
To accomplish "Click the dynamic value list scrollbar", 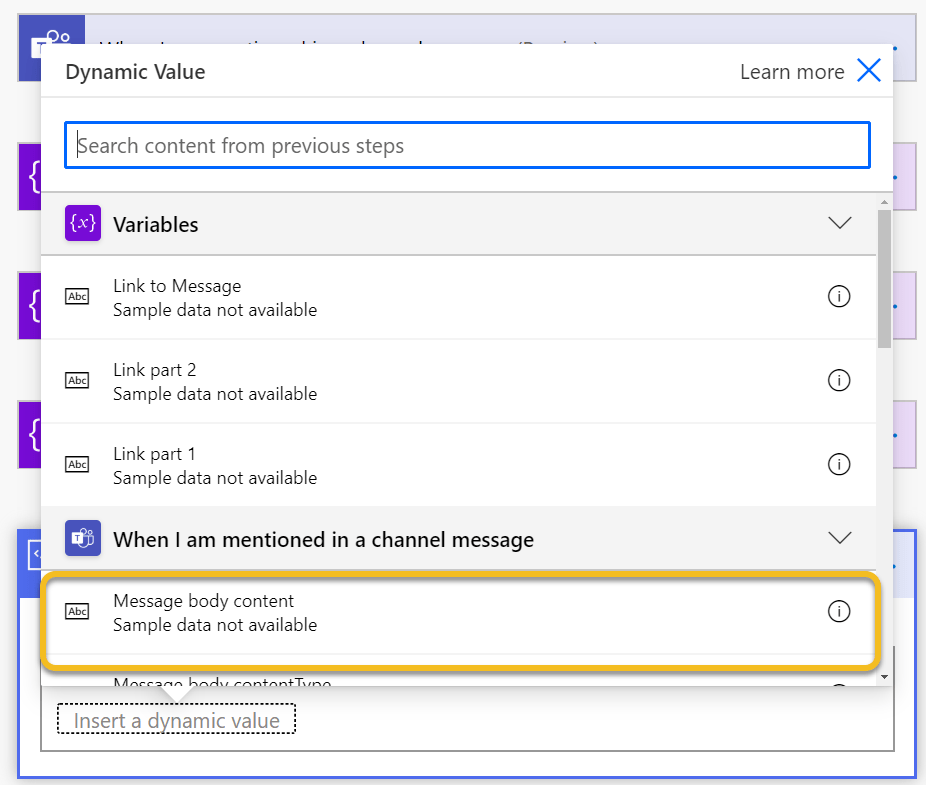I will tap(884, 280).
